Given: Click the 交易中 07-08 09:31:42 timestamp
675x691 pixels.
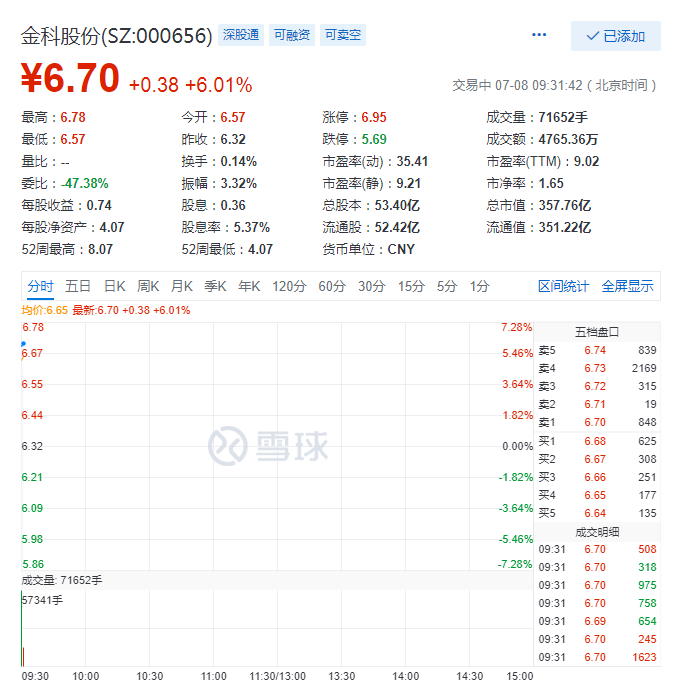Looking at the screenshot, I should click(554, 85).
